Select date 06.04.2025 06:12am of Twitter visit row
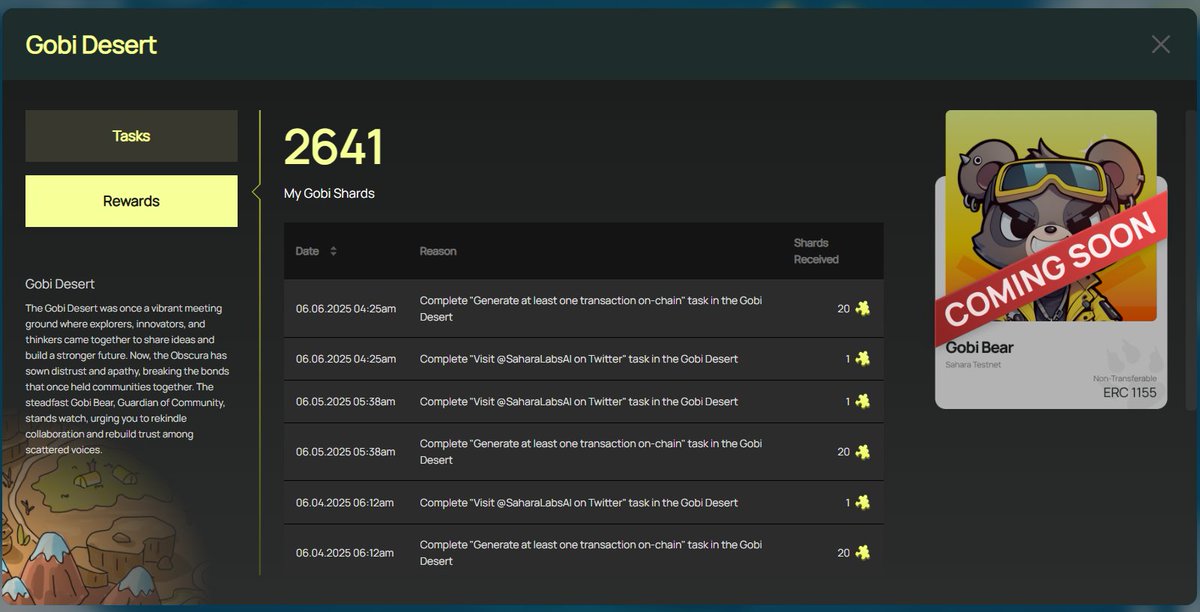This screenshot has width=1200, height=612. pyautogui.click(x=346, y=502)
